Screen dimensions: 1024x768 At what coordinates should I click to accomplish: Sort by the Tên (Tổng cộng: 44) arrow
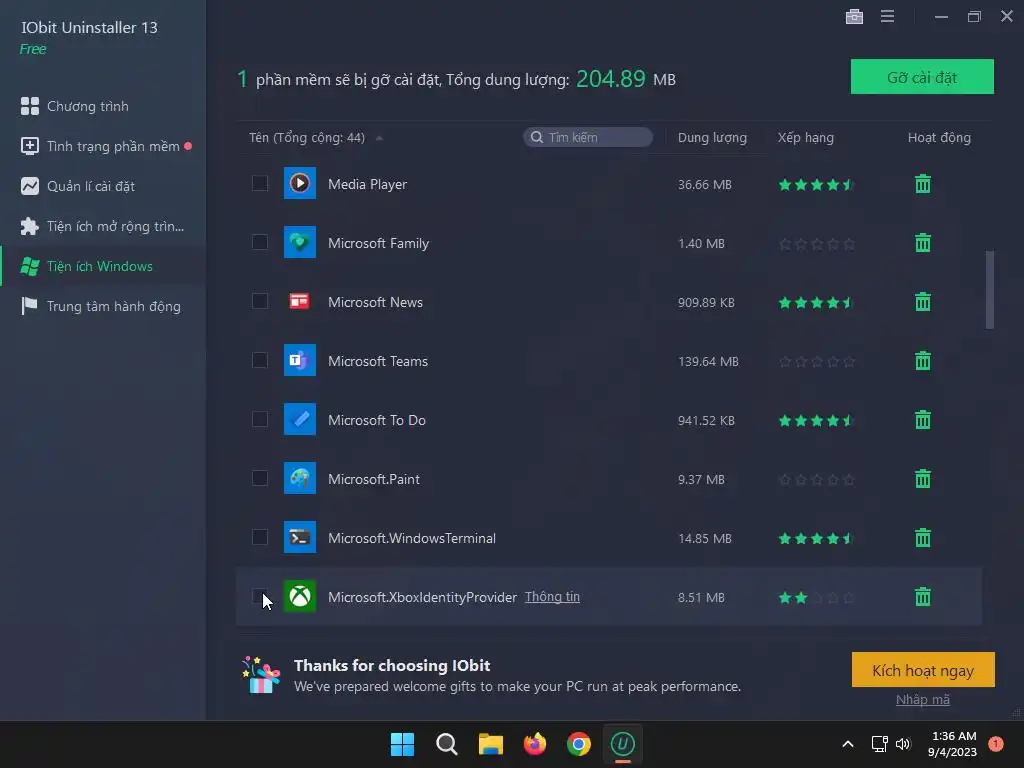(379, 138)
